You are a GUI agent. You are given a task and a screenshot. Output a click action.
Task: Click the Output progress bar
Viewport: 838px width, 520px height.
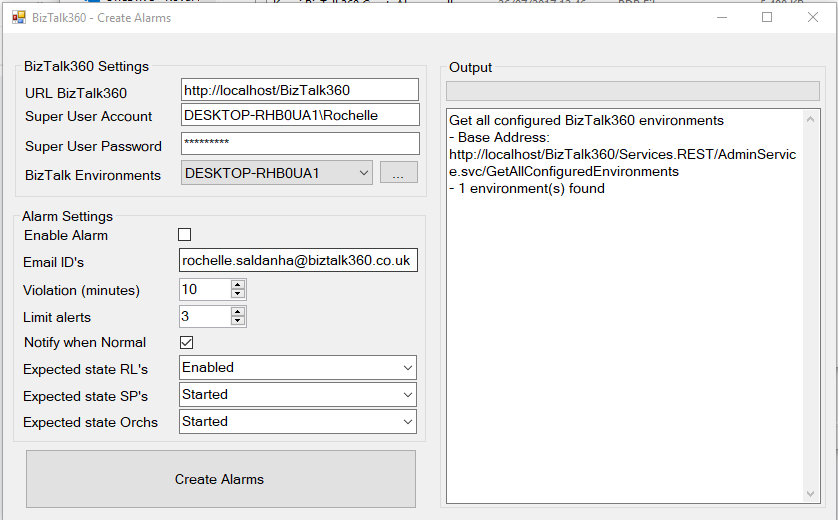click(x=633, y=91)
